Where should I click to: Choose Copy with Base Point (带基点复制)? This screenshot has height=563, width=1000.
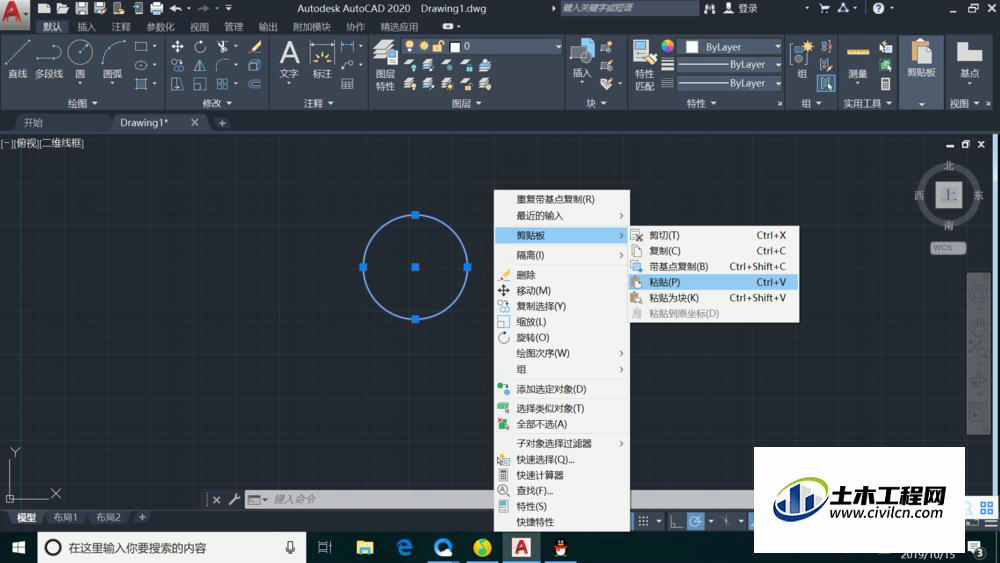click(x=714, y=267)
